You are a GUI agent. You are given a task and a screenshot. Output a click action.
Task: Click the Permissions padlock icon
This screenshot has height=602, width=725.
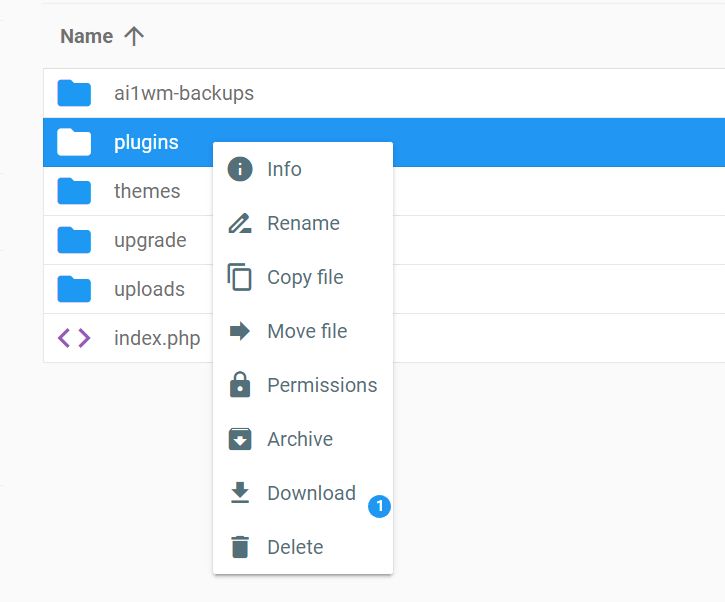(240, 385)
